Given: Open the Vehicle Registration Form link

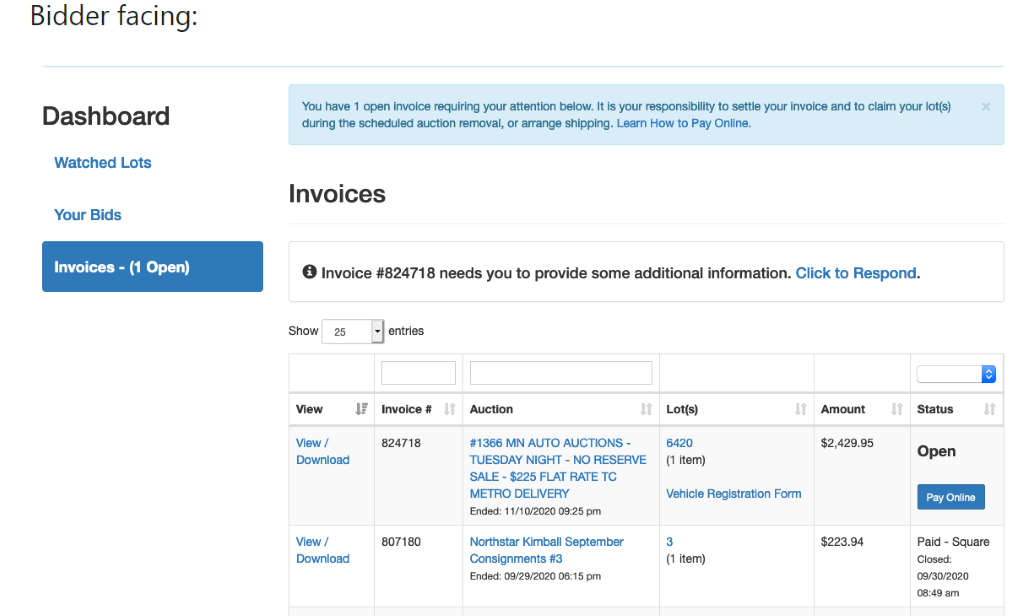Looking at the screenshot, I should click(x=733, y=494).
